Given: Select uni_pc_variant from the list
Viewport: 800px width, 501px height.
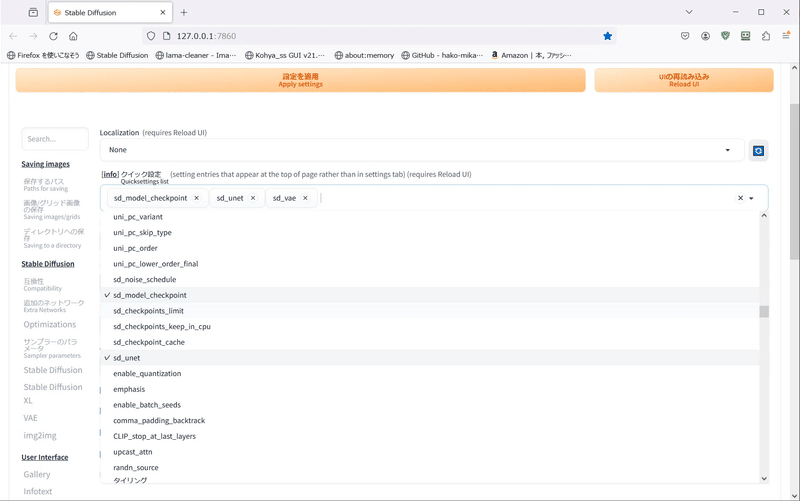Looking at the screenshot, I should pyautogui.click(x=430, y=217).
